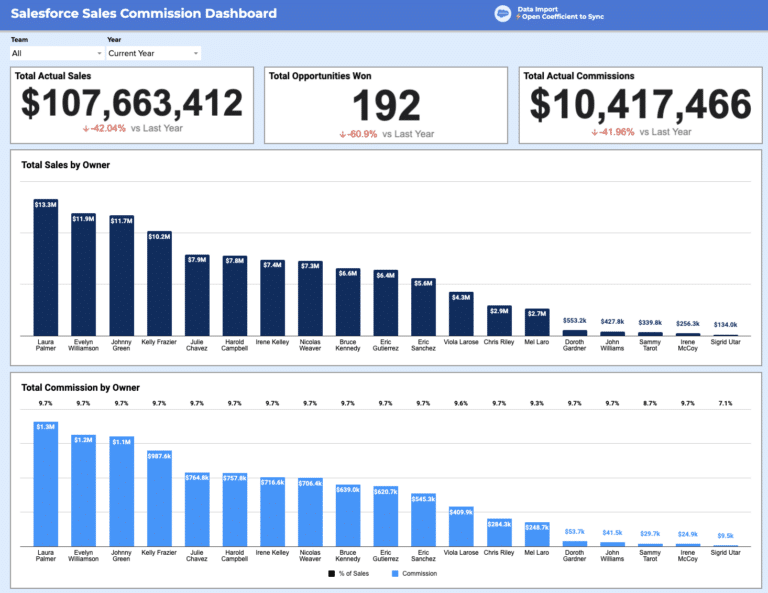The height and width of the screenshot is (593, 768).
Task: Click the Salesforce cloud logo icon
Action: click(x=503, y=14)
